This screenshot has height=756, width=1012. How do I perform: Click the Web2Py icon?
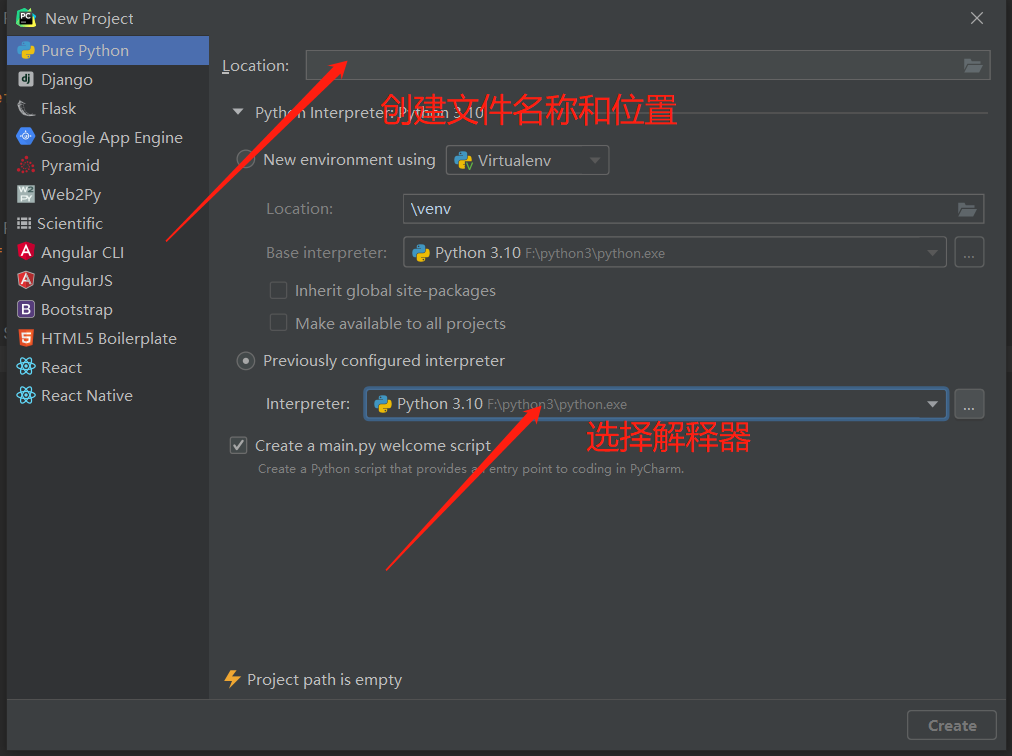point(26,194)
